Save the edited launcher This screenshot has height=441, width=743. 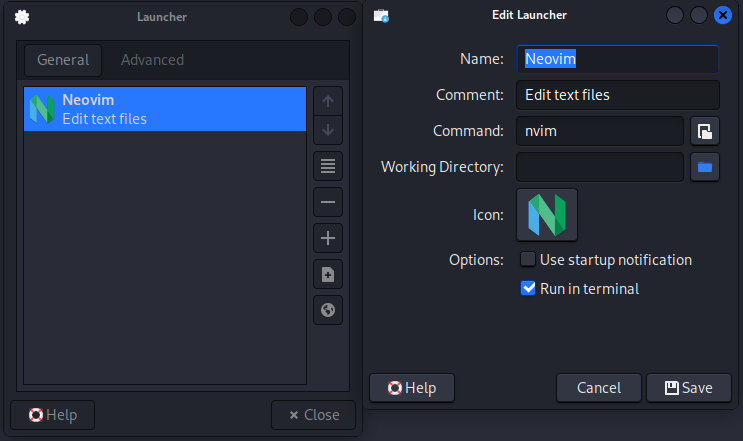[689, 388]
